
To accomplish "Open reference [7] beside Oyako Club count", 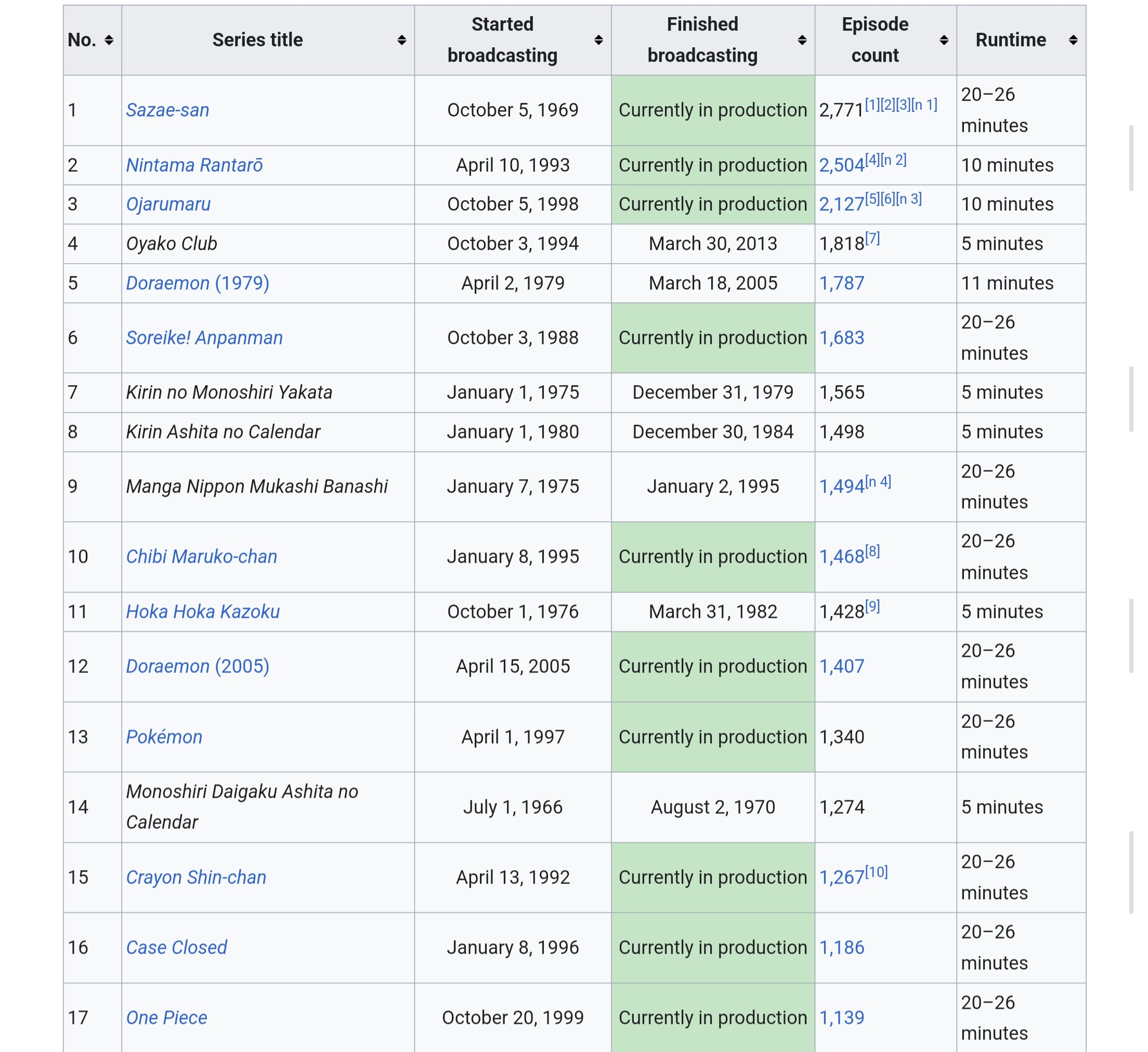I will click(x=872, y=239).
